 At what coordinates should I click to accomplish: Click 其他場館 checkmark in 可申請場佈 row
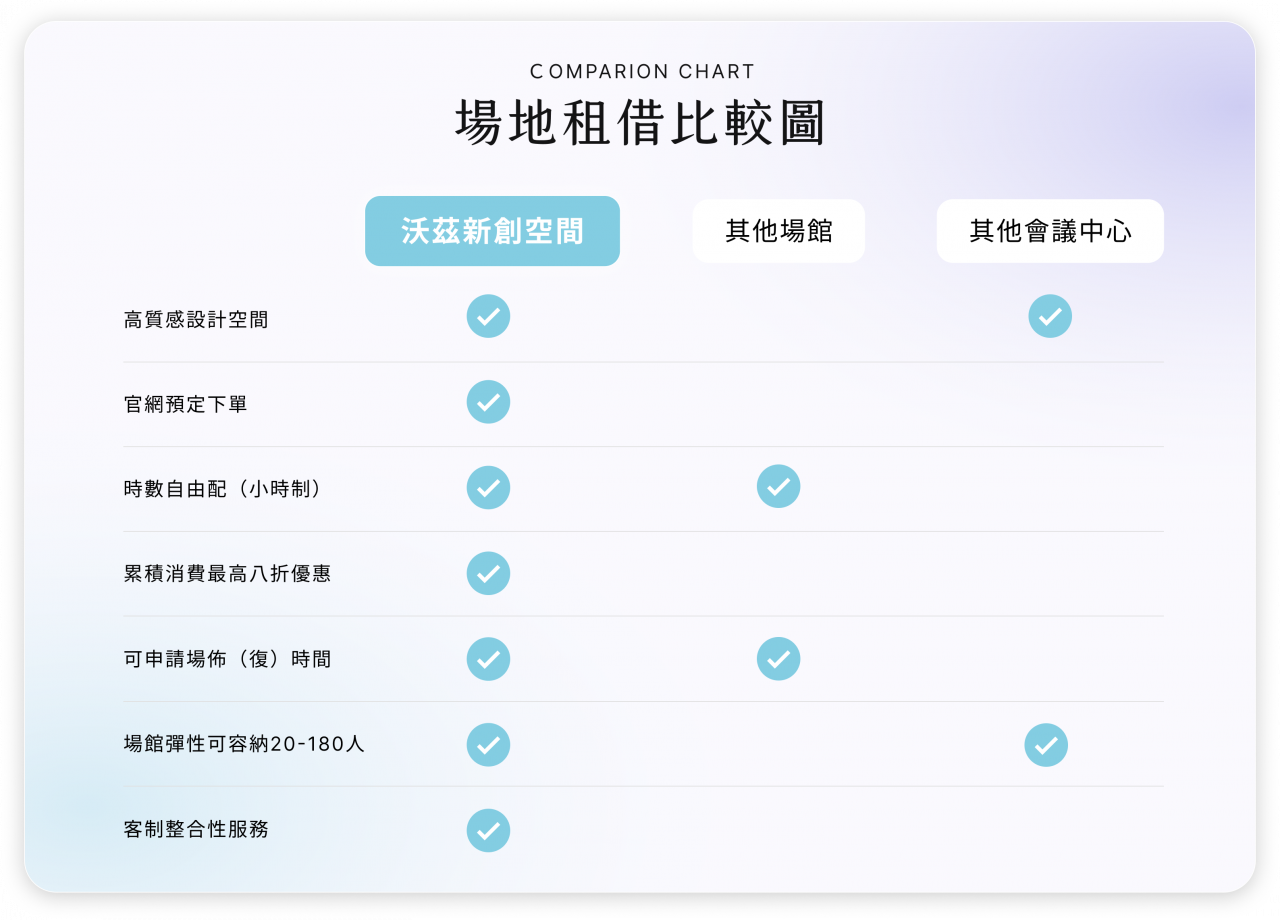click(778, 659)
